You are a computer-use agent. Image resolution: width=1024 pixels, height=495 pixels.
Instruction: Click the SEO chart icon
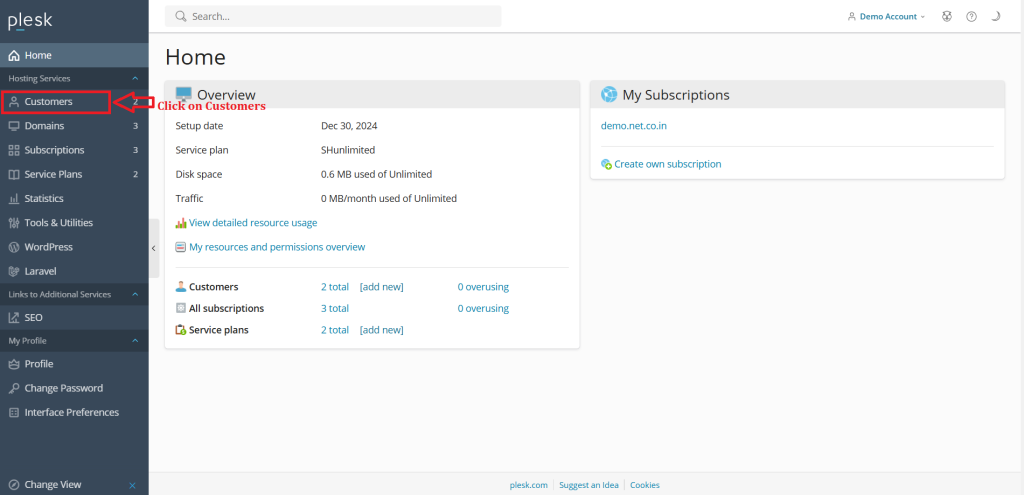(14, 317)
